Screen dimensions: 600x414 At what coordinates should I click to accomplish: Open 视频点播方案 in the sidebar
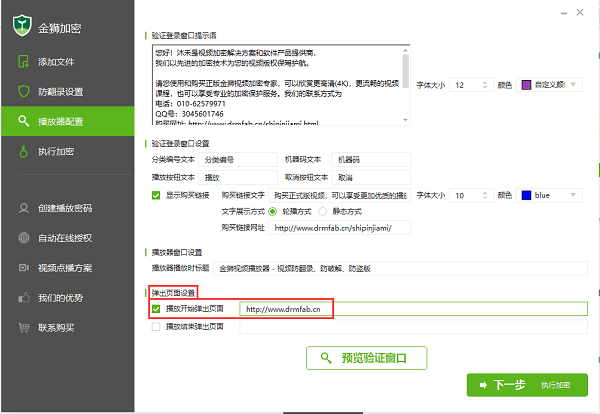click(68, 267)
